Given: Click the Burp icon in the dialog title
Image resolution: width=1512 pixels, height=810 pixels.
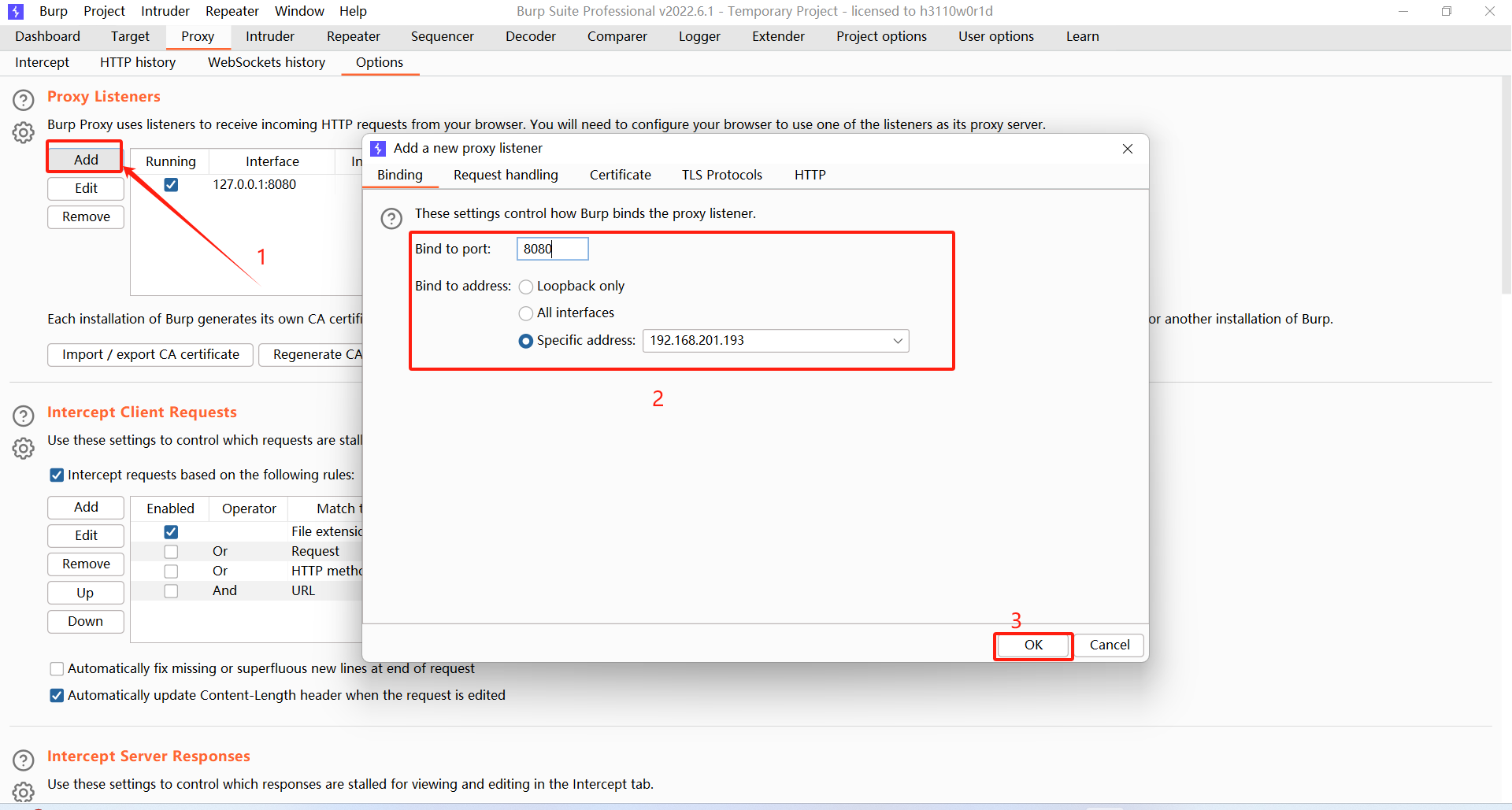Looking at the screenshot, I should (378, 149).
